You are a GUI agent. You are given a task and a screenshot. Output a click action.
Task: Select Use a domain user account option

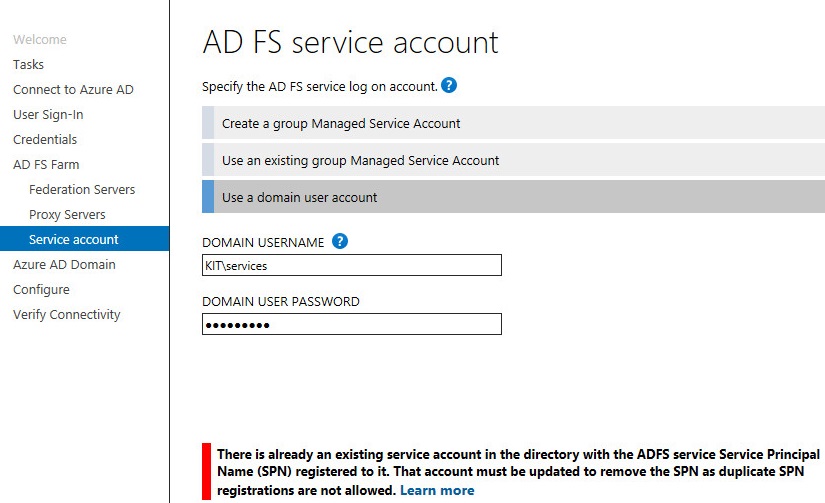click(x=514, y=197)
